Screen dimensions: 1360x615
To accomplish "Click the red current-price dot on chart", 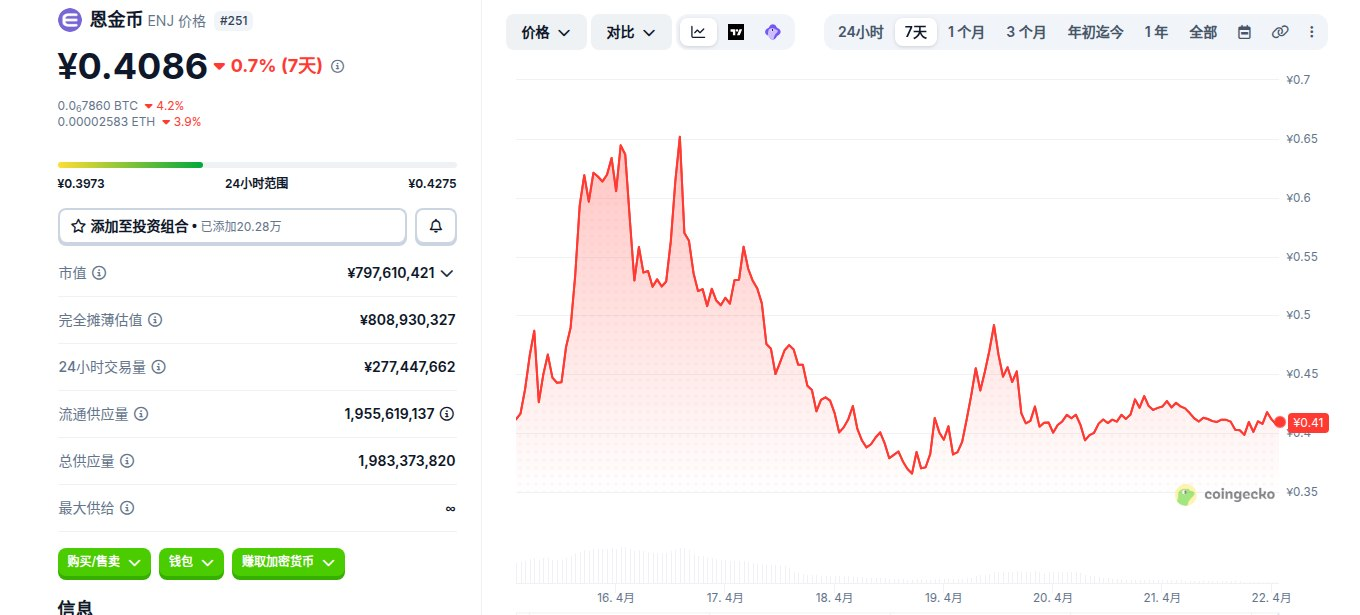I will tap(1280, 422).
